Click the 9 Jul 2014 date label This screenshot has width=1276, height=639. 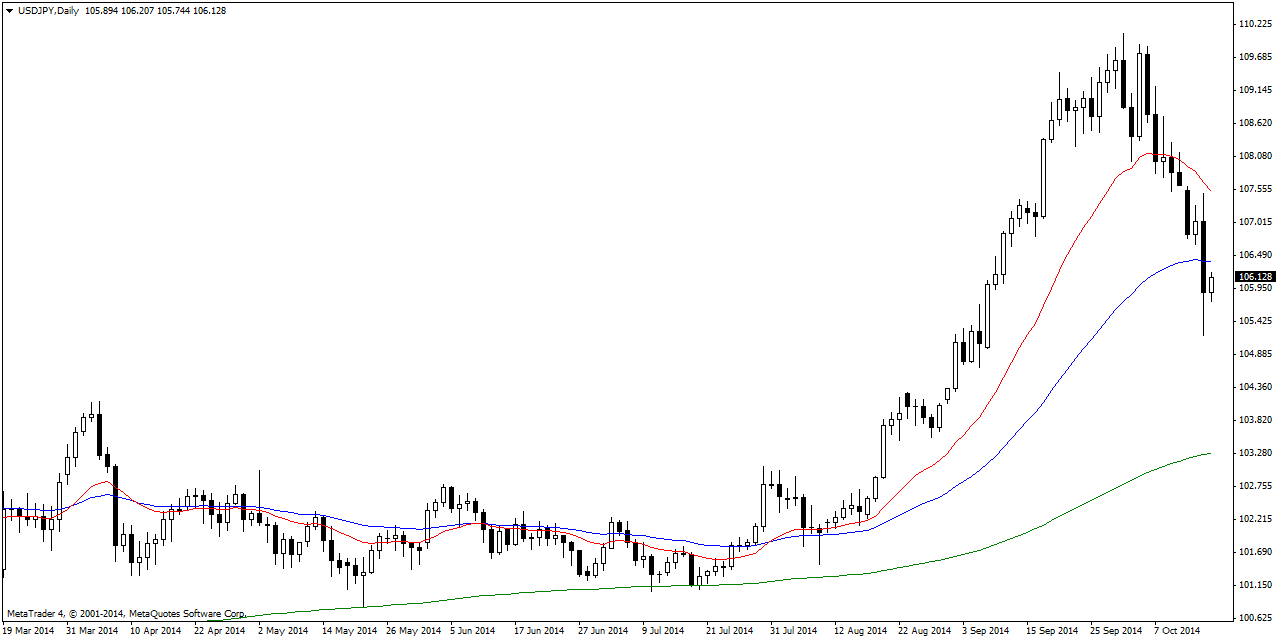point(663,631)
